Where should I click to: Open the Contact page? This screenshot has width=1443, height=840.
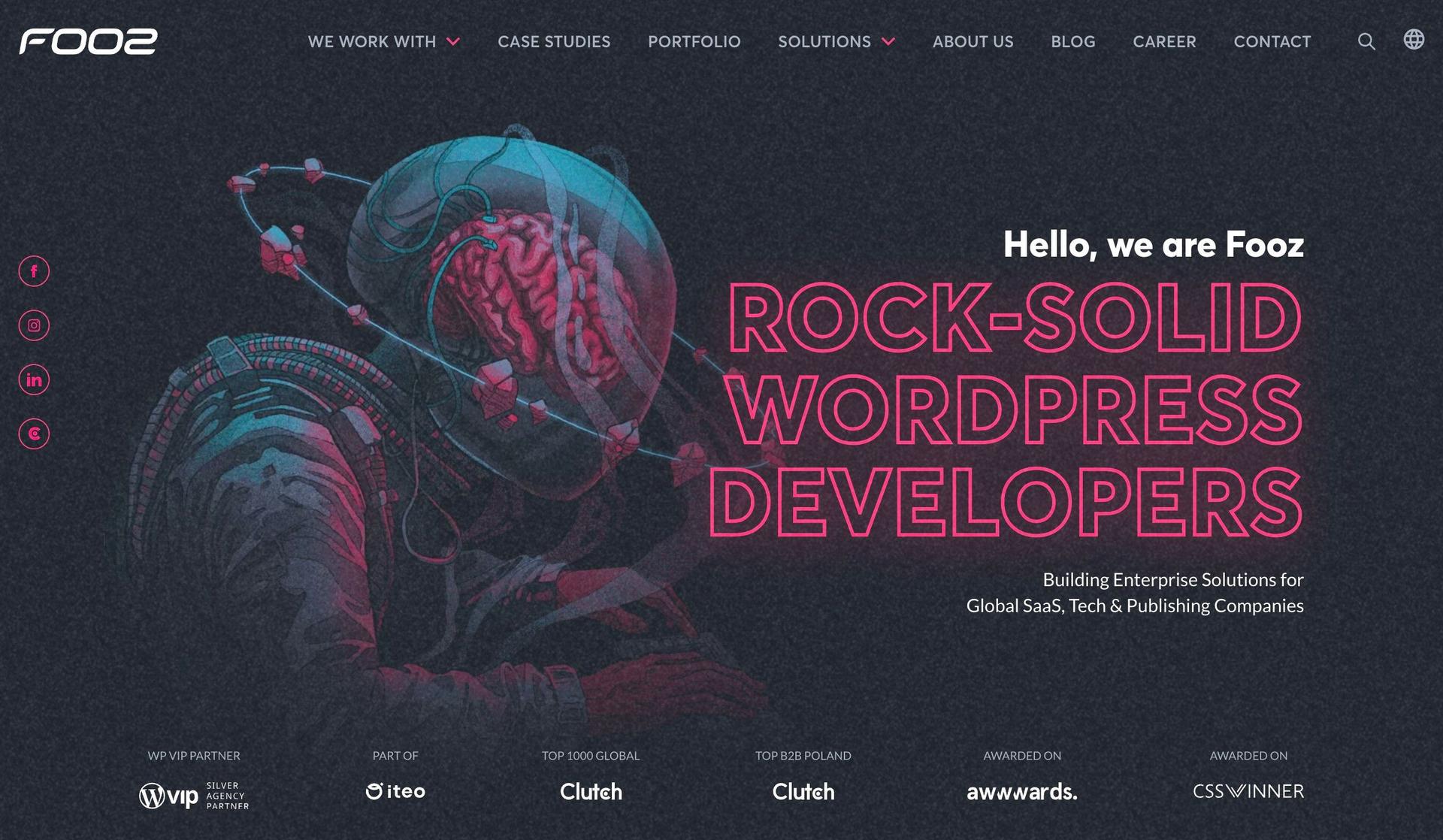1272,42
